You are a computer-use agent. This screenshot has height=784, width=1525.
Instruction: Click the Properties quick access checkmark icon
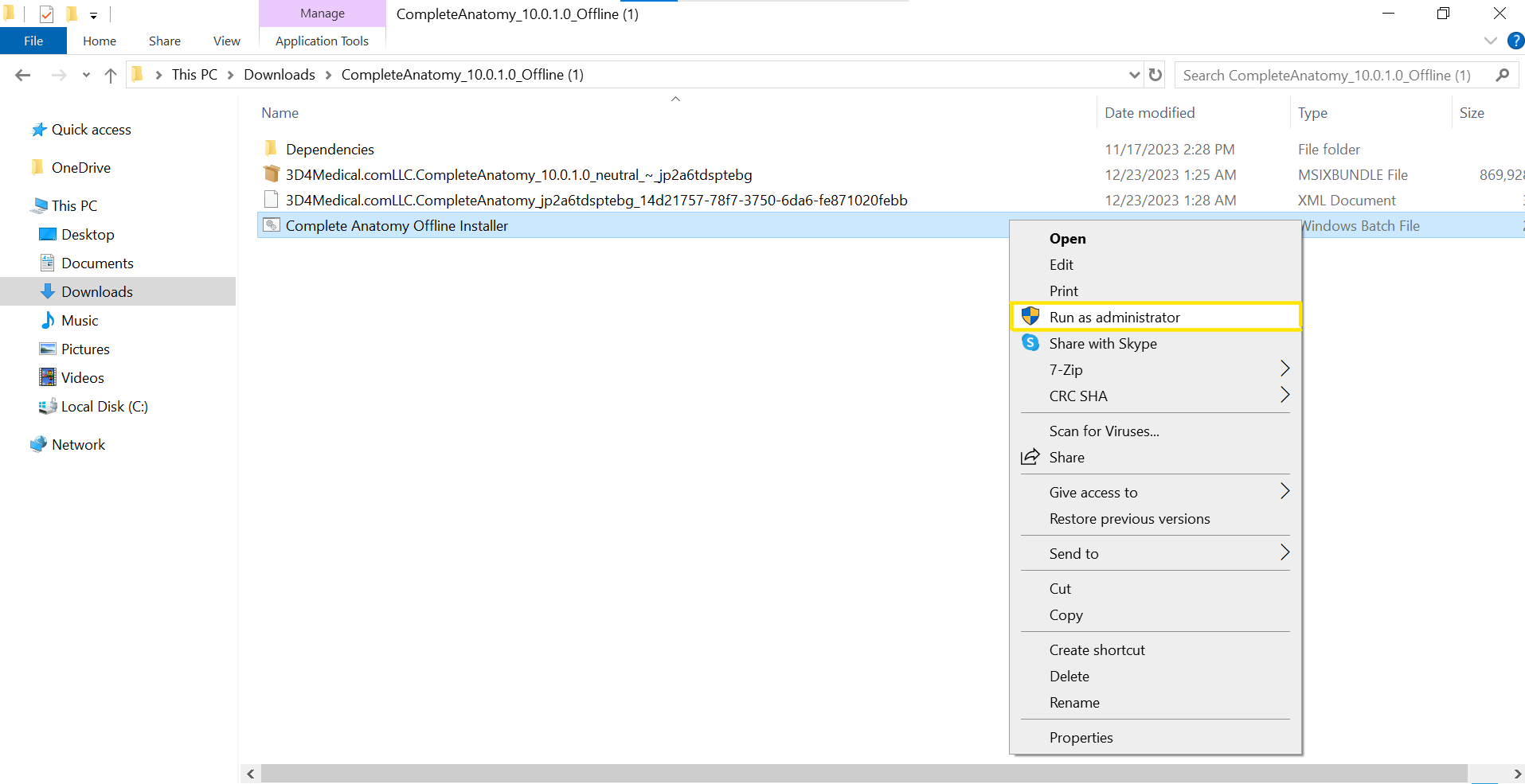point(46,14)
